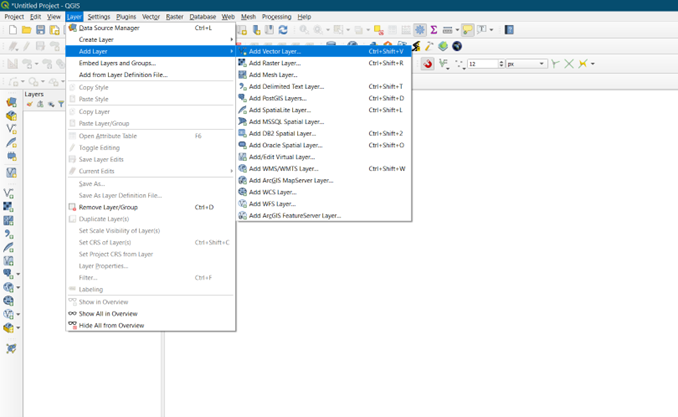Select Add ArcGIS FeatureServer Layer... entry
The width and height of the screenshot is (678, 417).
point(324,215)
